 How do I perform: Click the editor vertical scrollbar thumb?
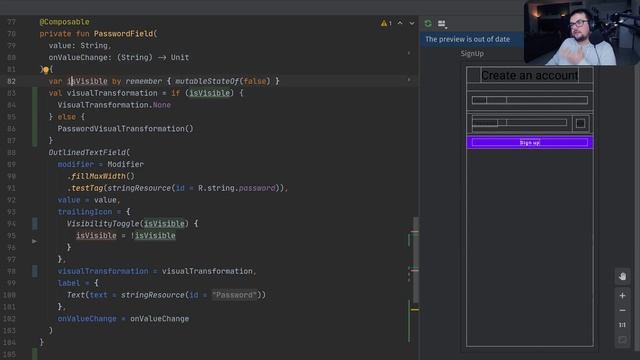point(416,259)
